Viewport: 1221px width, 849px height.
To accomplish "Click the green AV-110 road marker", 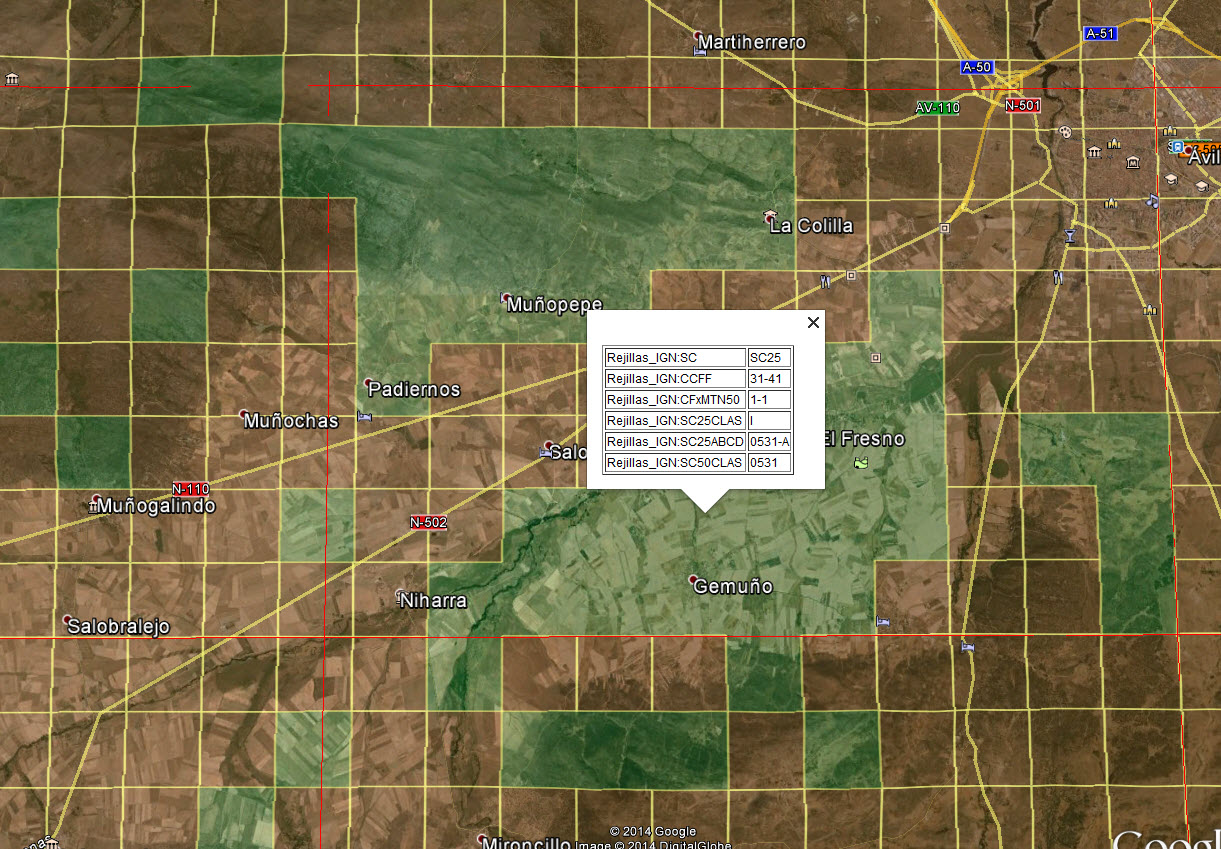I will pos(937,107).
